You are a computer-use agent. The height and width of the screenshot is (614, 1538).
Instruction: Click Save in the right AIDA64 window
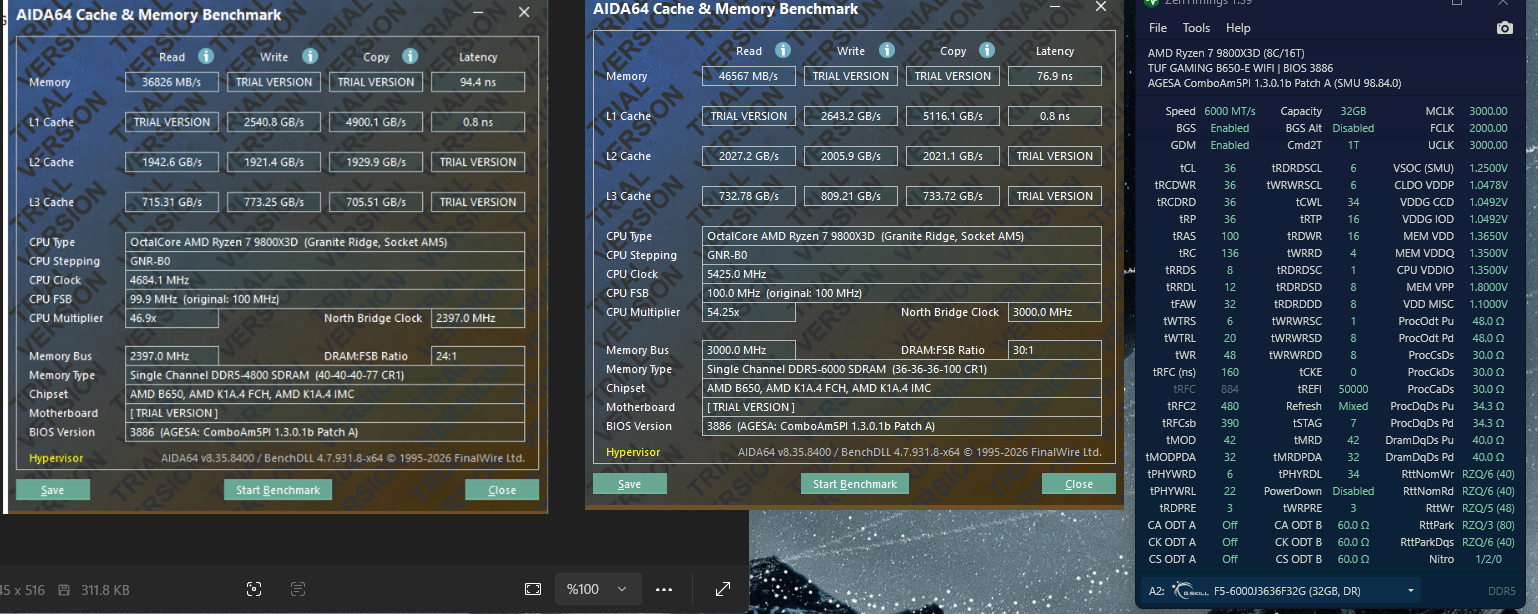(x=630, y=484)
